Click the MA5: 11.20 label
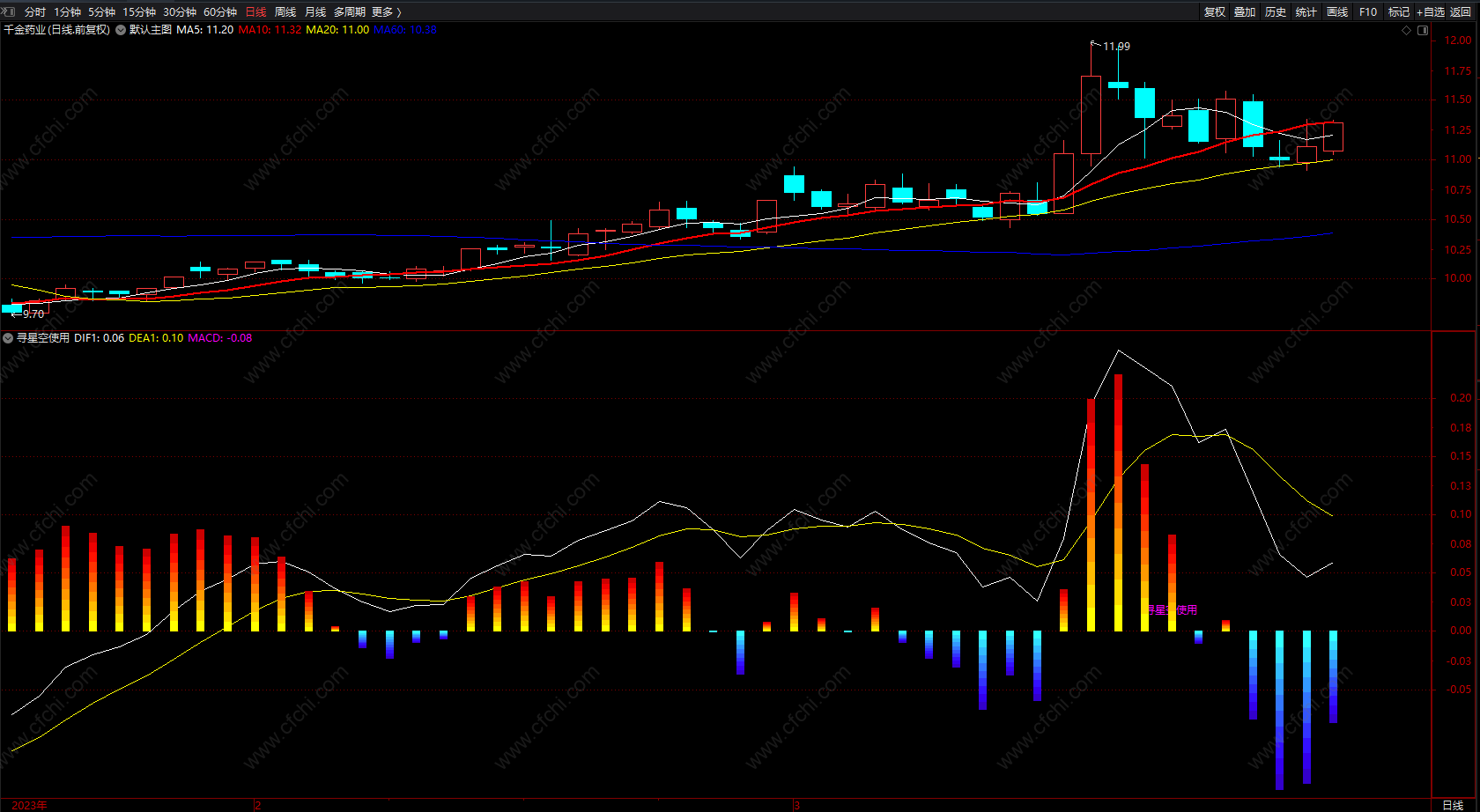This screenshot has width=1480, height=812. click(x=204, y=30)
